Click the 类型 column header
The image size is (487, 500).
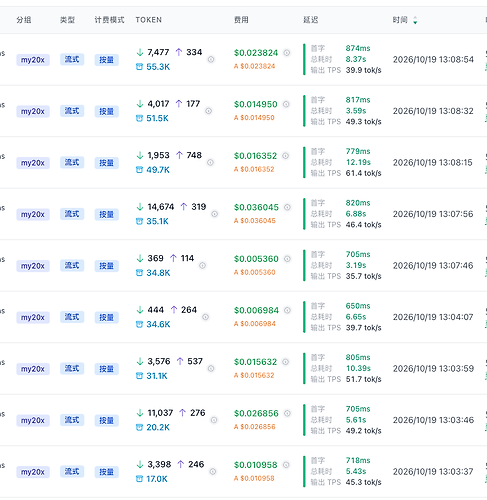pos(67,20)
